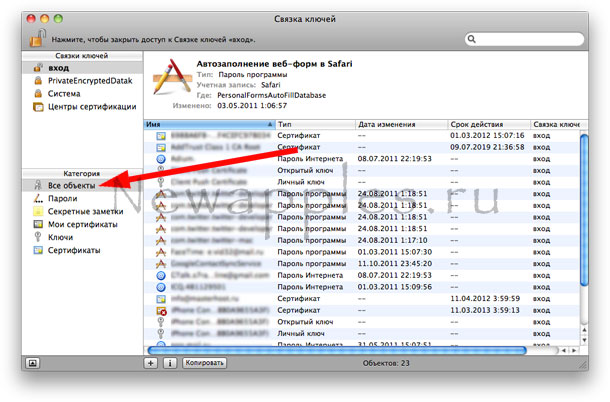Open the 'Ключи' category

(x=60, y=238)
